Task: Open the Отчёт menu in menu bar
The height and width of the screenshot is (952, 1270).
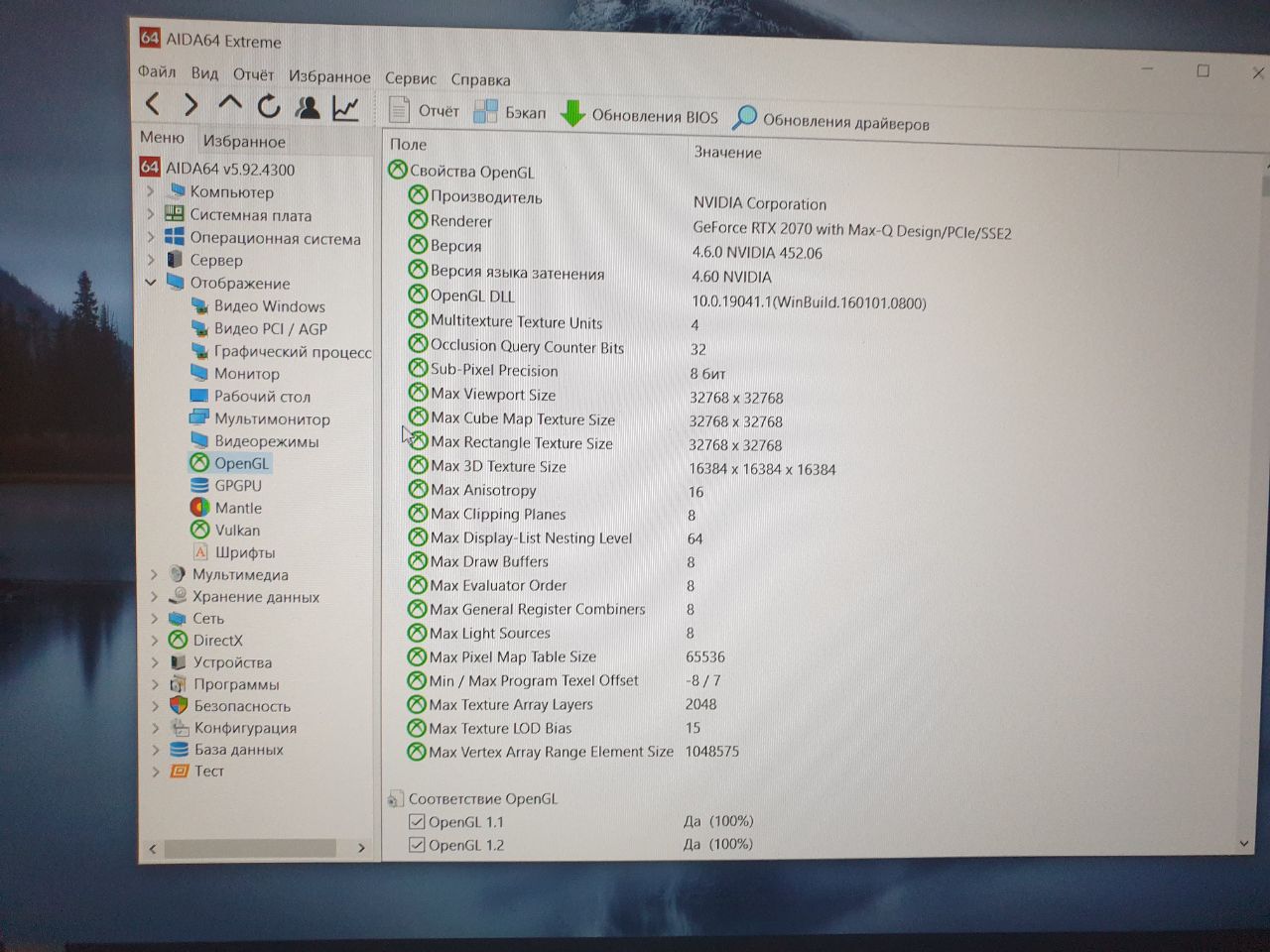Action: 253,74
